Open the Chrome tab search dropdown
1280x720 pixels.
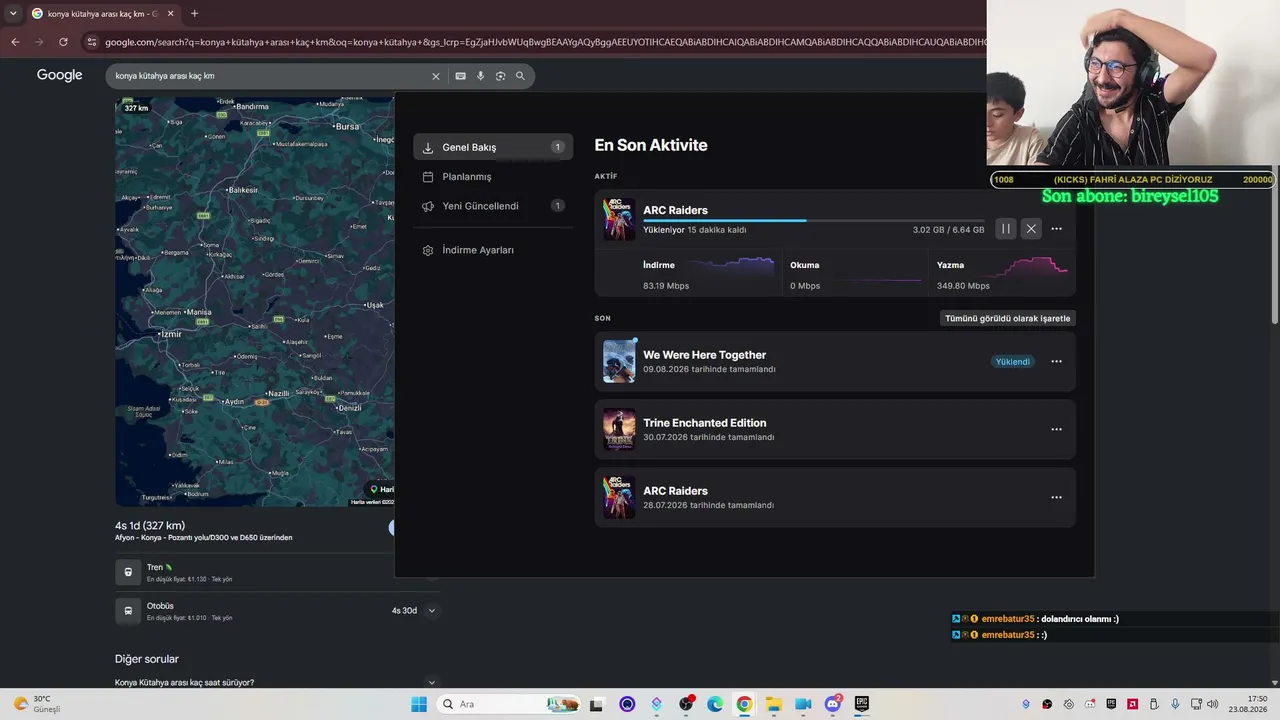coord(13,14)
